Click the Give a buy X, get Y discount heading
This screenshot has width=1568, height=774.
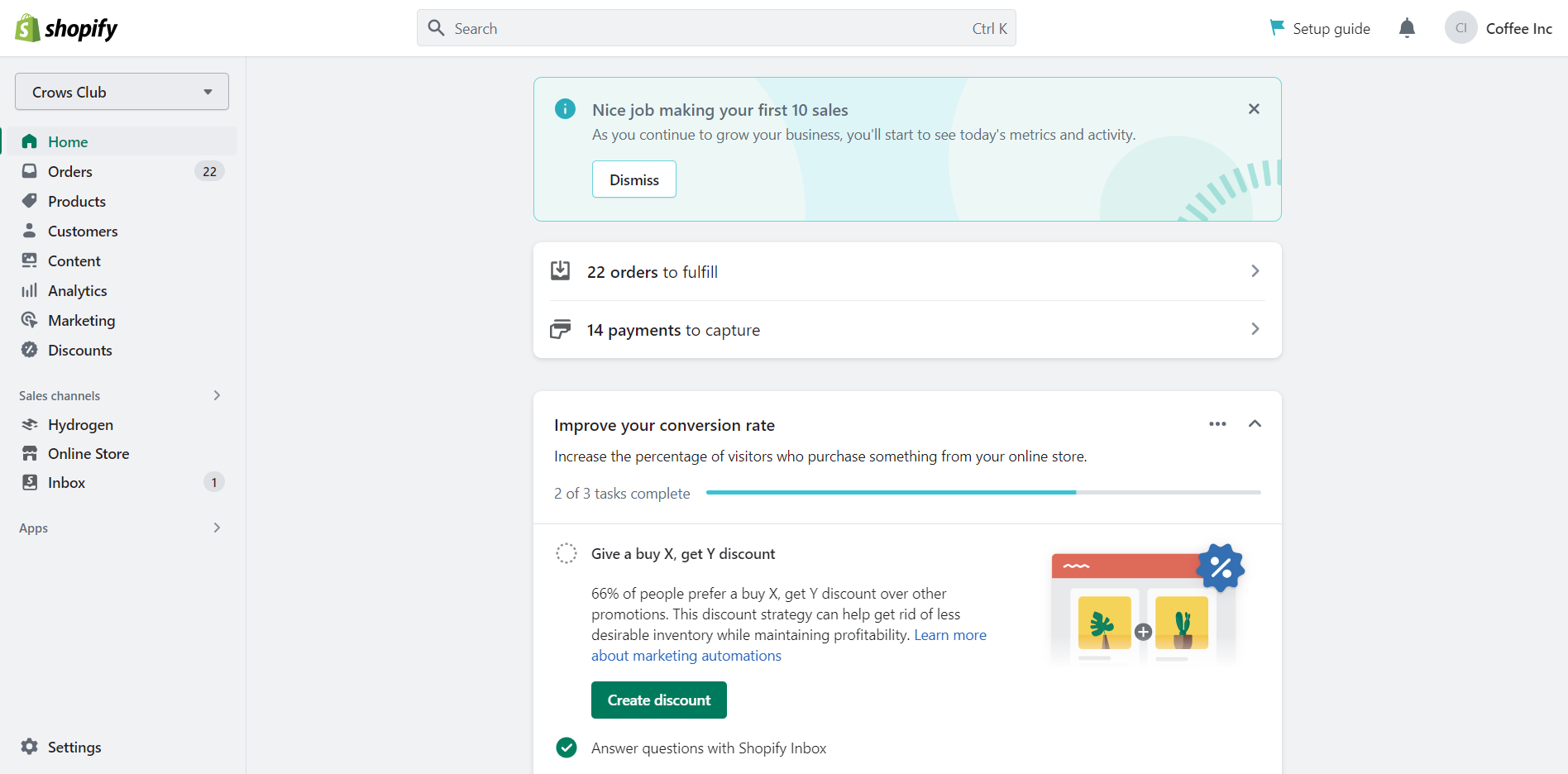[683, 553]
